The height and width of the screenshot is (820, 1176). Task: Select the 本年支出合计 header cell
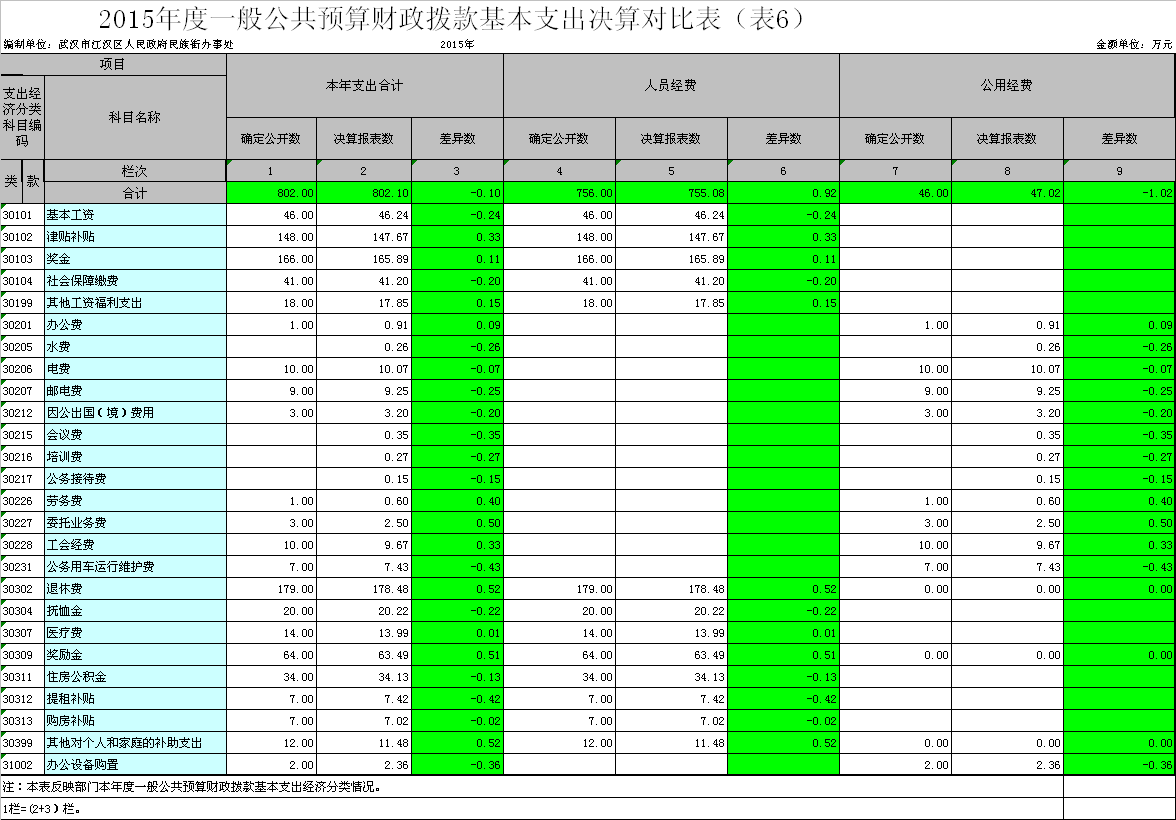click(x=364, y=86)
